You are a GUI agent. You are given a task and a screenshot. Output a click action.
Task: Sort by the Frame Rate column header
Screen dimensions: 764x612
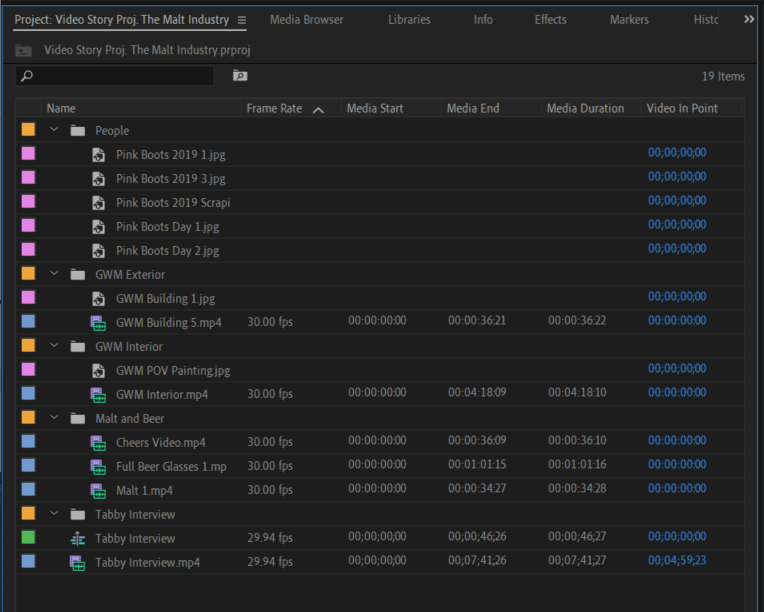coord(274,108)
